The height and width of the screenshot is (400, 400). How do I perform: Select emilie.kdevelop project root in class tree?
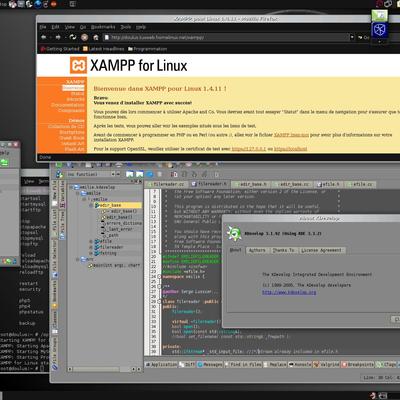pyautogui.click(x=95, y=187)
